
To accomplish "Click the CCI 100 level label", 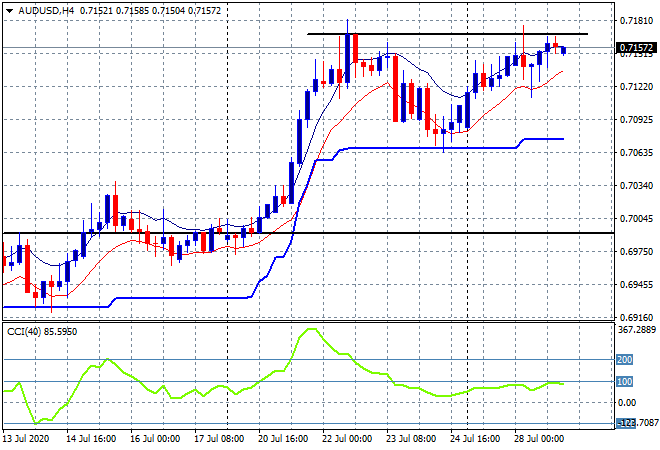I will pyautogui.click(x=624, y=381).
